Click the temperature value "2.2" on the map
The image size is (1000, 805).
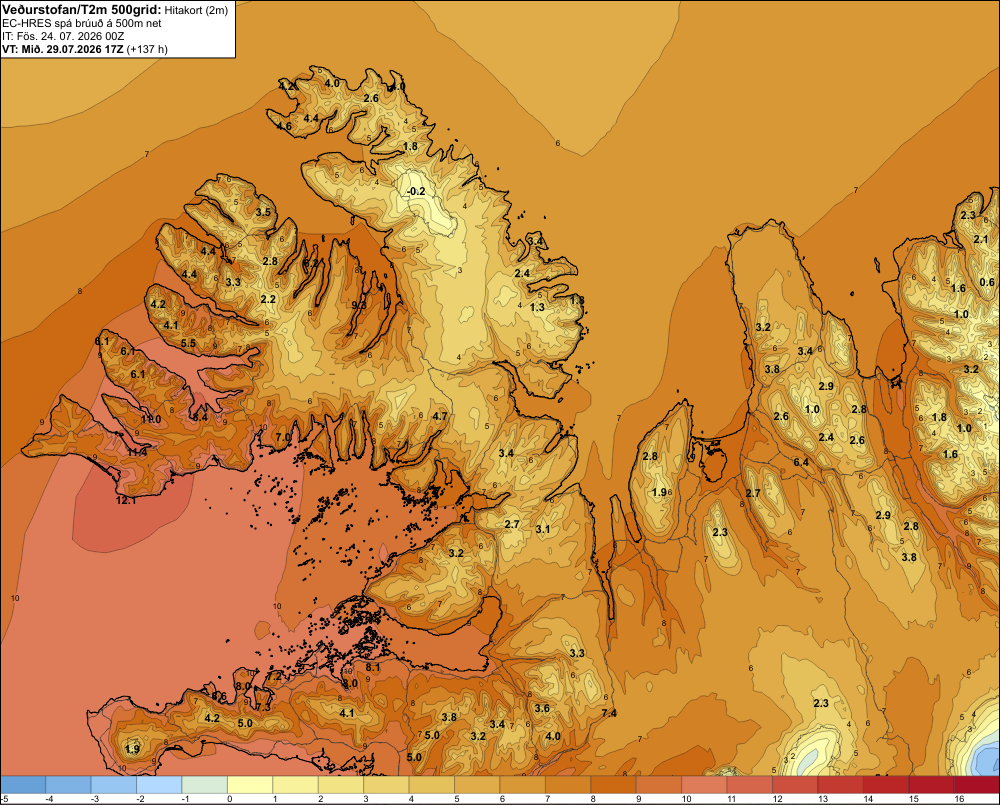point(268,299)
